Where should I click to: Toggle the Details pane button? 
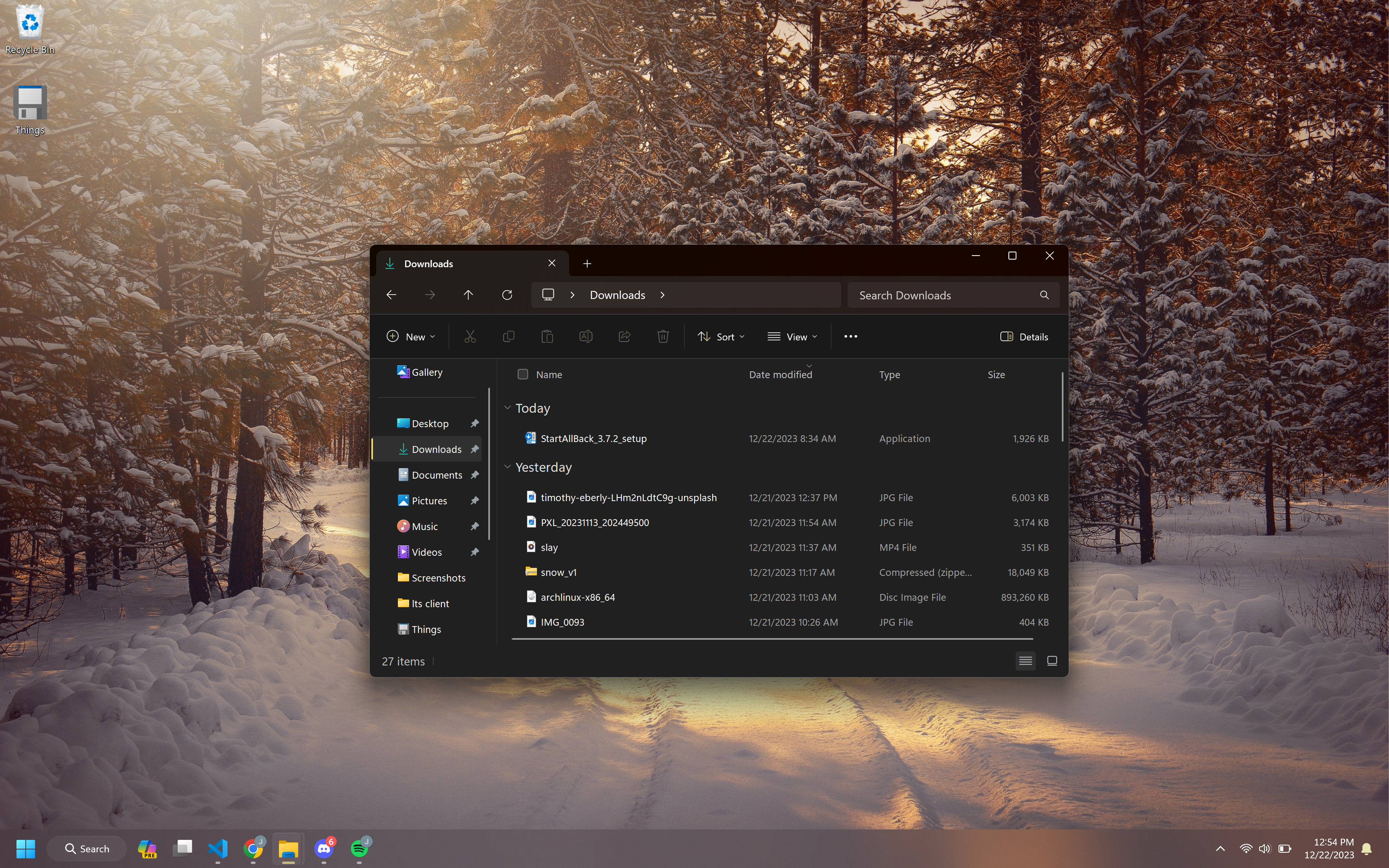(1024, 336)
